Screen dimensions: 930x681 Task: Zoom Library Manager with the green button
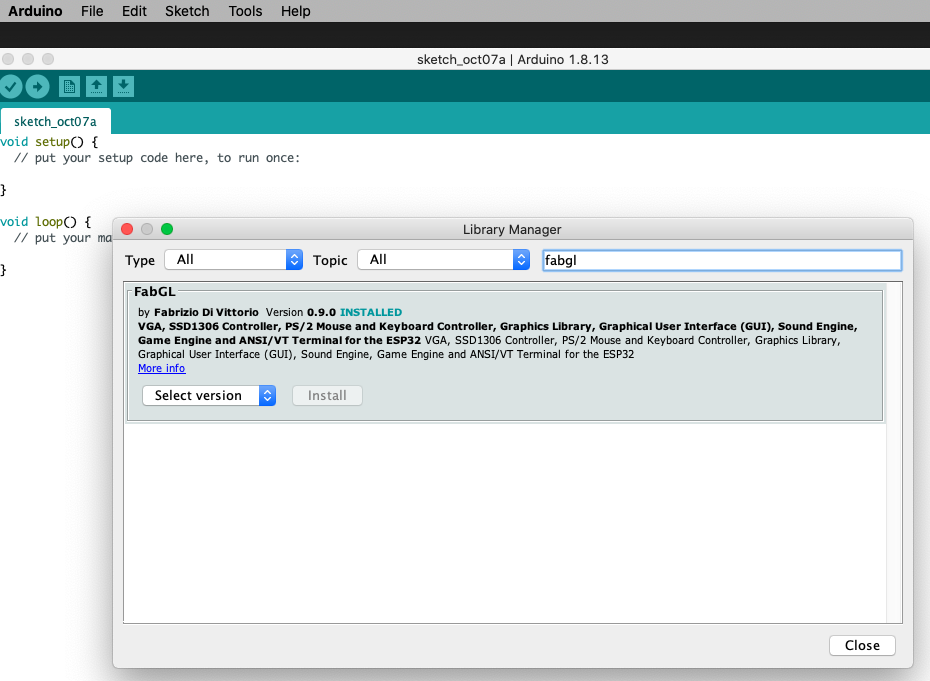[167, 229]
